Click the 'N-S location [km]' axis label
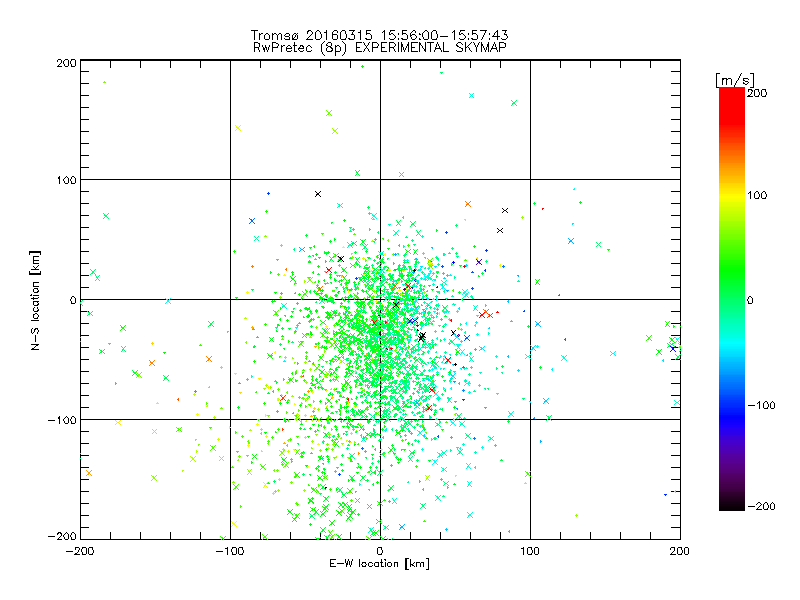Screen dimensions: 800x600 tap(35, 300)
